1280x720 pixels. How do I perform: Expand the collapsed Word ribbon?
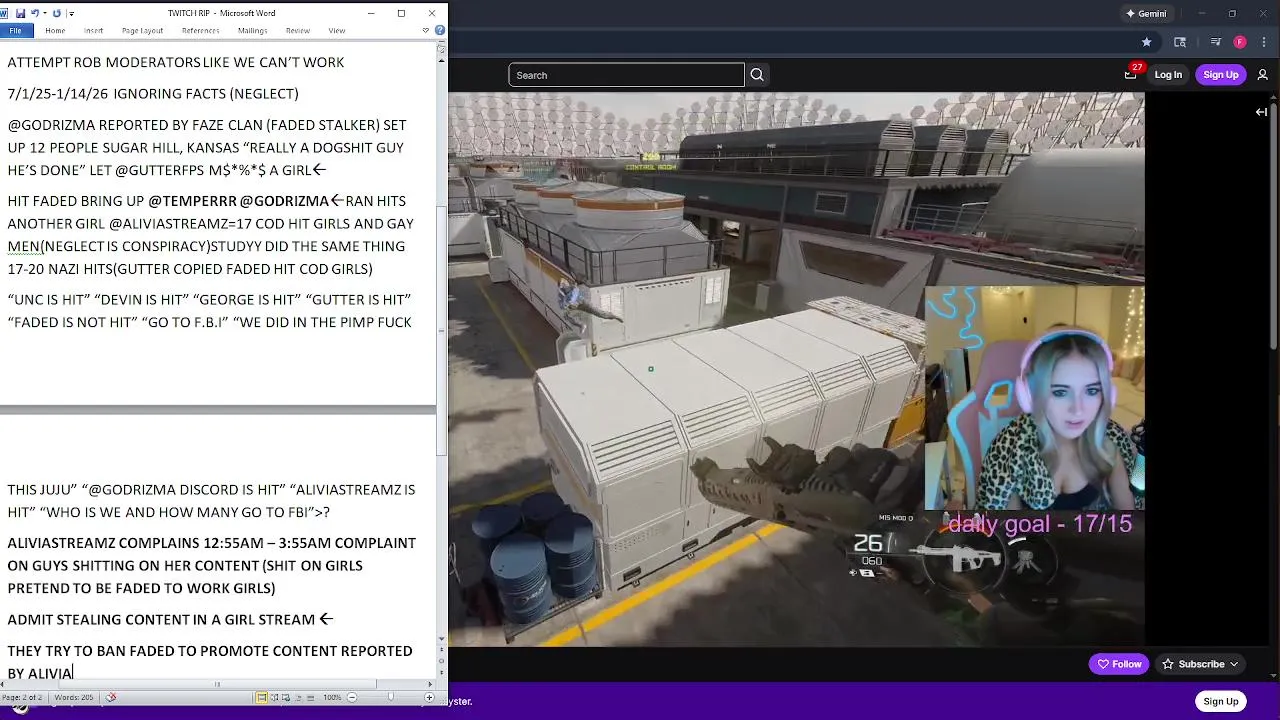[426, 31]
